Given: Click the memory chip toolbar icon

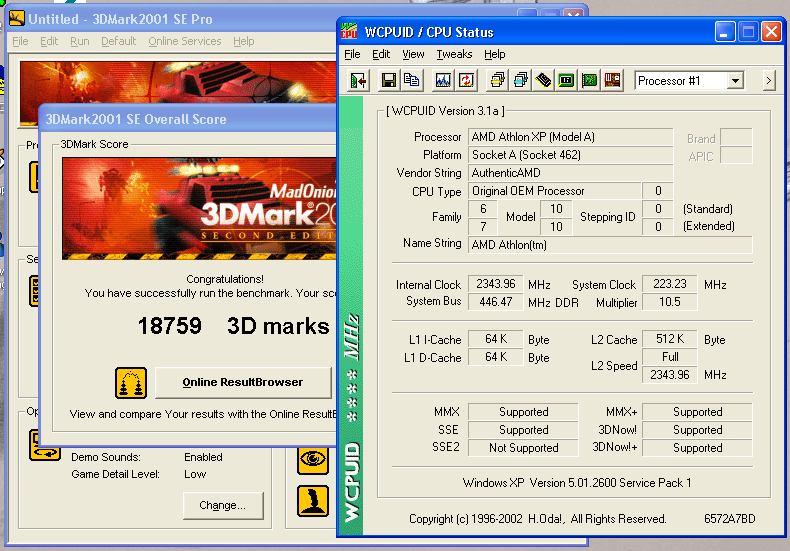Looking at the screenshot, I should tap(543, 81).
